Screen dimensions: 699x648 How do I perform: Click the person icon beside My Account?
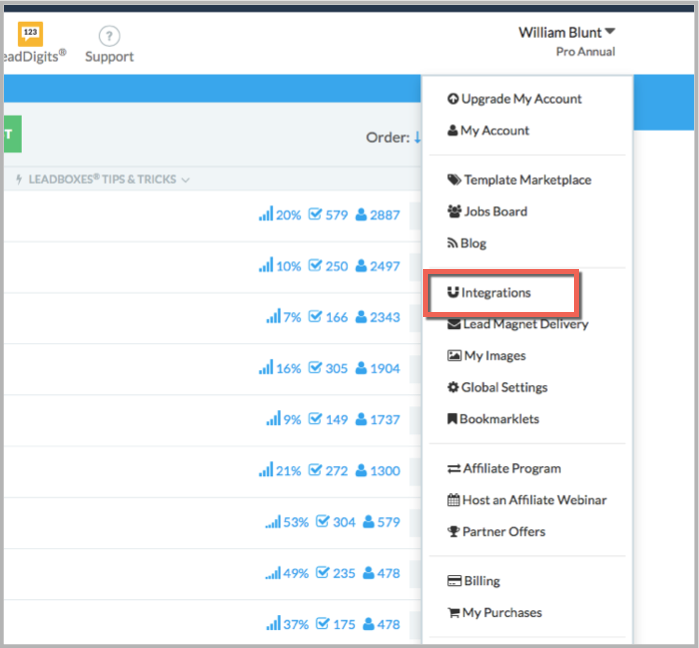pos(452,131)
